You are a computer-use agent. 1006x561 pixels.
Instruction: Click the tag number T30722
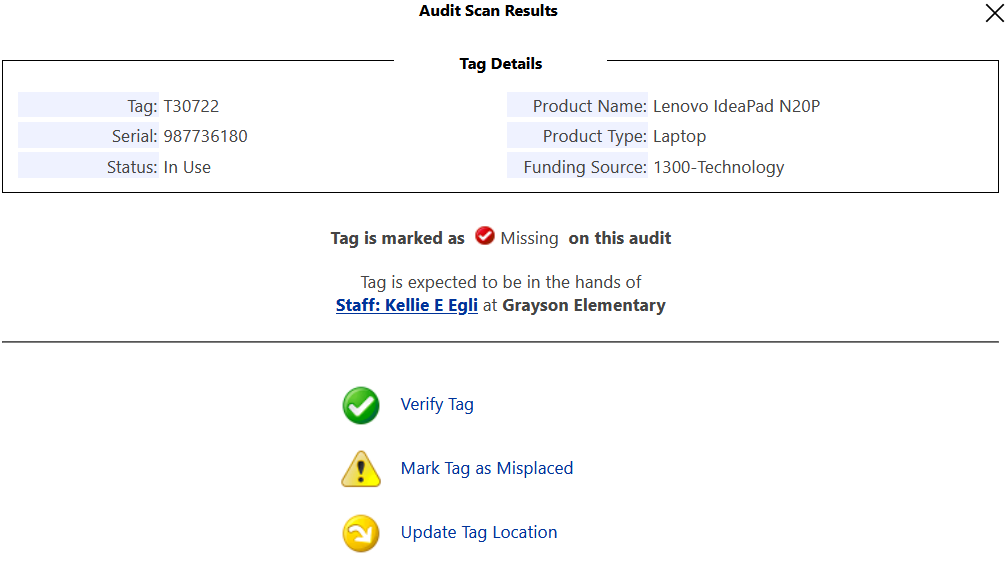pyautogui.click(x=191, y=106)
